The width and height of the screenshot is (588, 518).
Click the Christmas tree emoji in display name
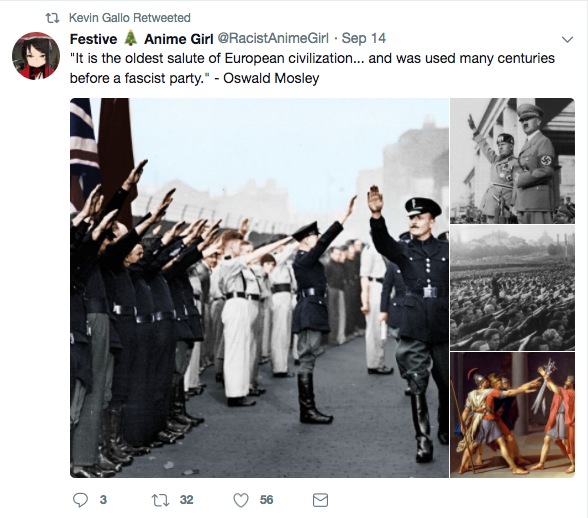pos(130,38)
